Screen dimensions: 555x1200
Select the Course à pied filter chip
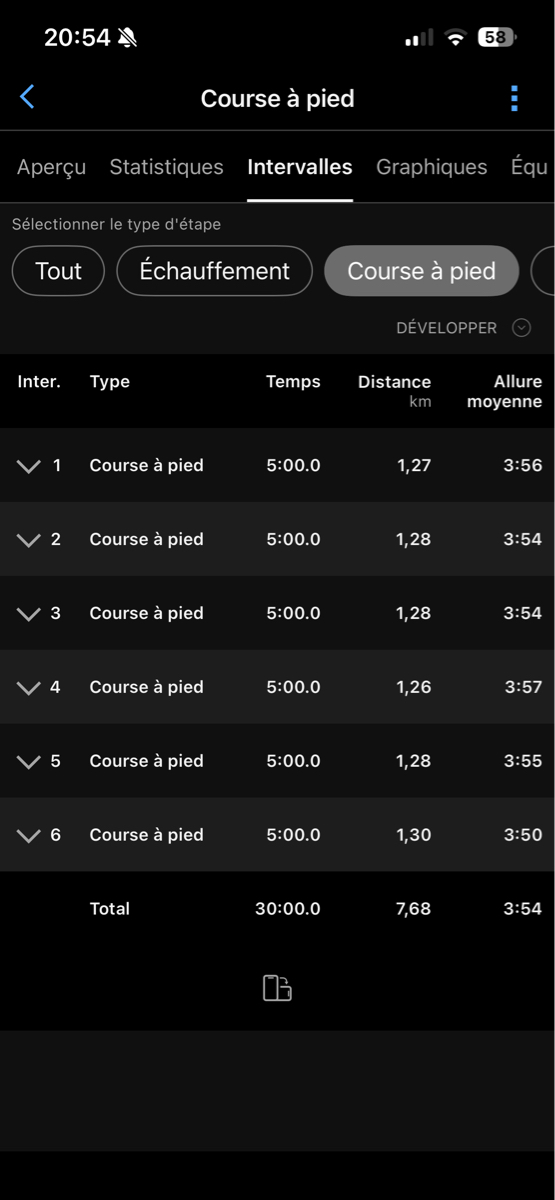click(x=421, y=271)
